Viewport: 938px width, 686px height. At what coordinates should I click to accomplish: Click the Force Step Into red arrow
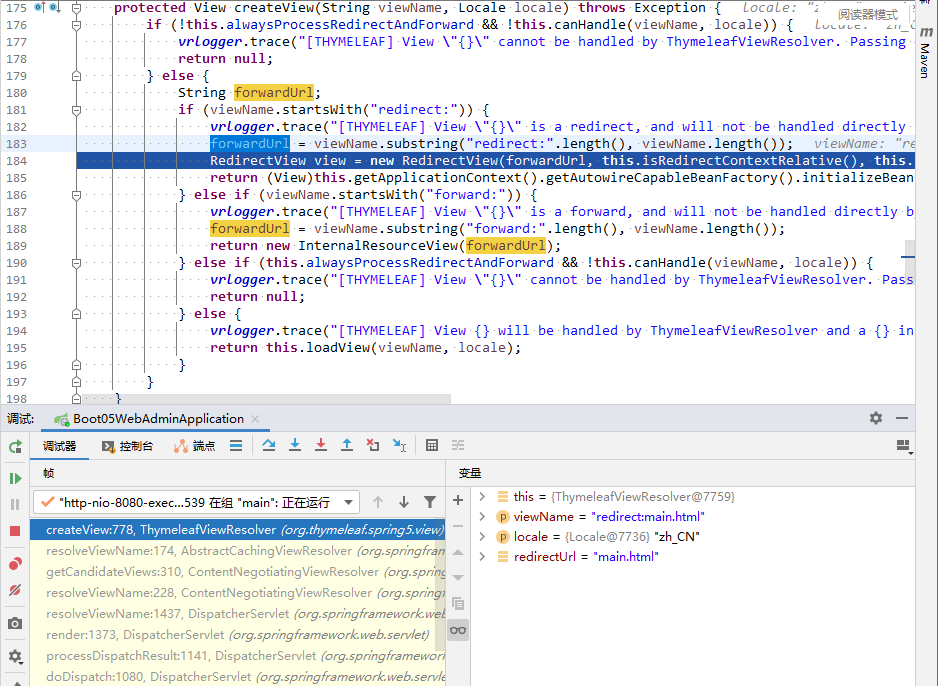(x=321, y=445)
